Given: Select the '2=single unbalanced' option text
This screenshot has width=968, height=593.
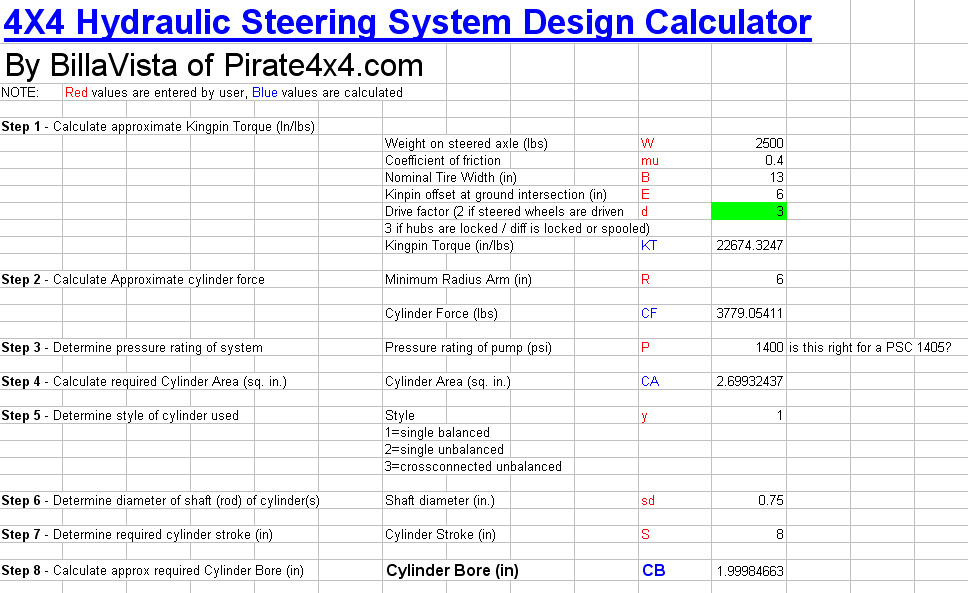Looking at the screenshot, I should coord(444,449).
